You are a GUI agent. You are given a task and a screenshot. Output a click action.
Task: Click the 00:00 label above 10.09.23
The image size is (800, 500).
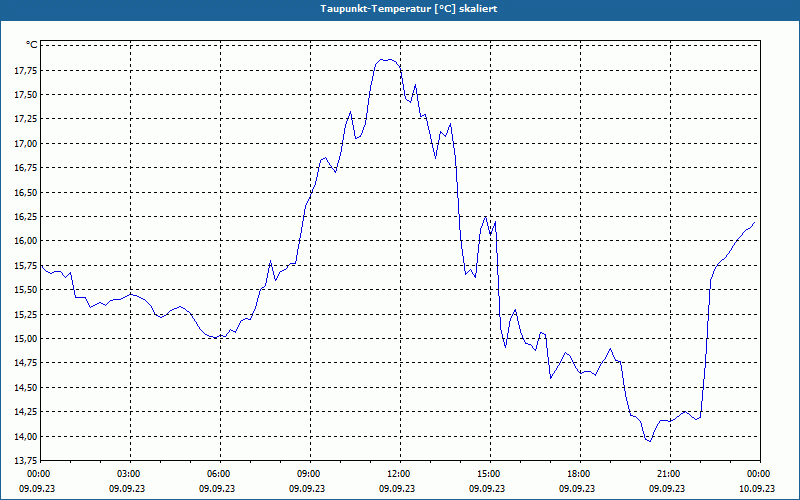coord(757,474)
